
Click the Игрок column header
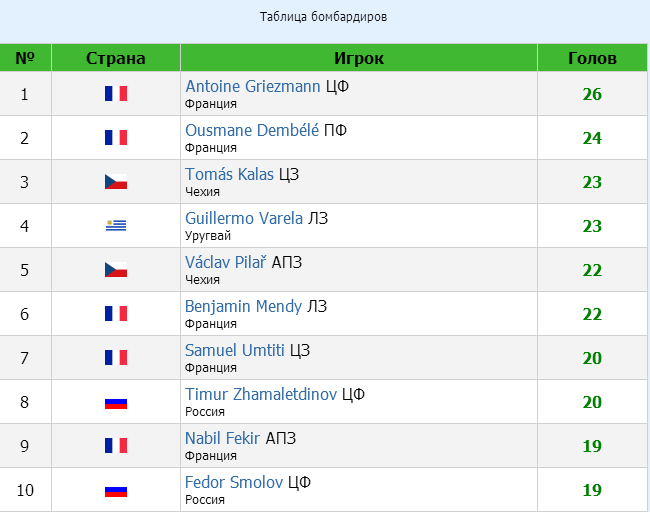pyautogui.click(x=359, y=58)
